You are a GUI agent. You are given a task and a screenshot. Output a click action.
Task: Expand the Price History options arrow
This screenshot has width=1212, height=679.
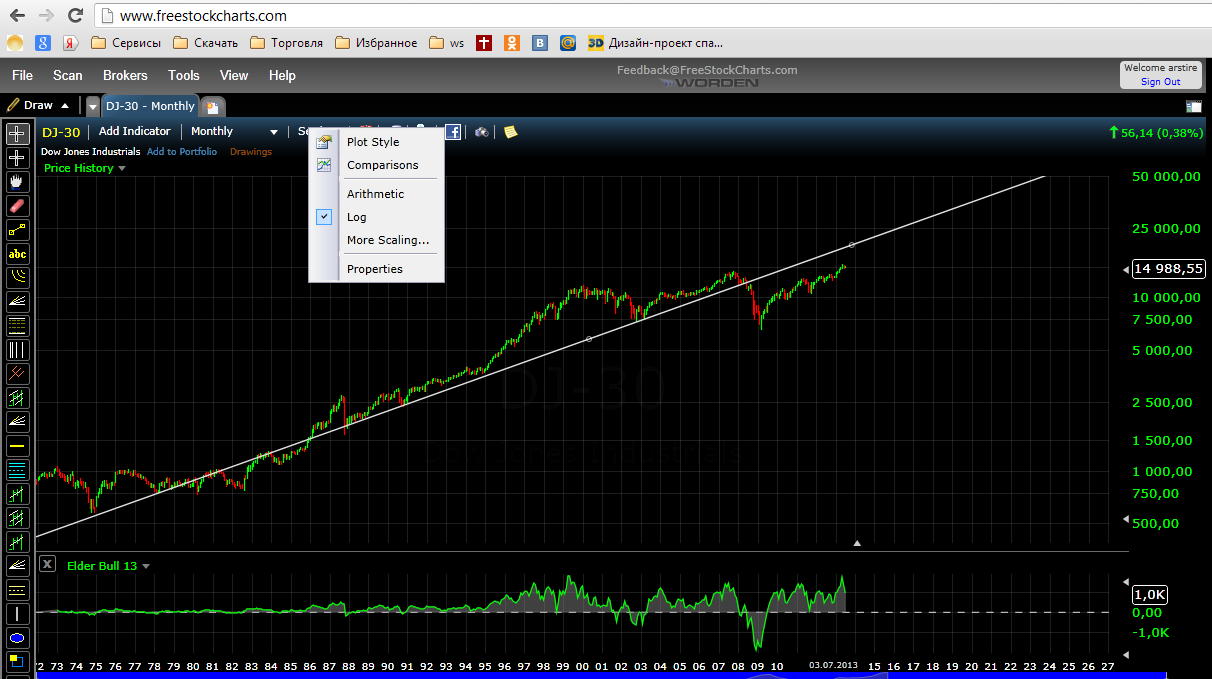(x=122, y=168)
